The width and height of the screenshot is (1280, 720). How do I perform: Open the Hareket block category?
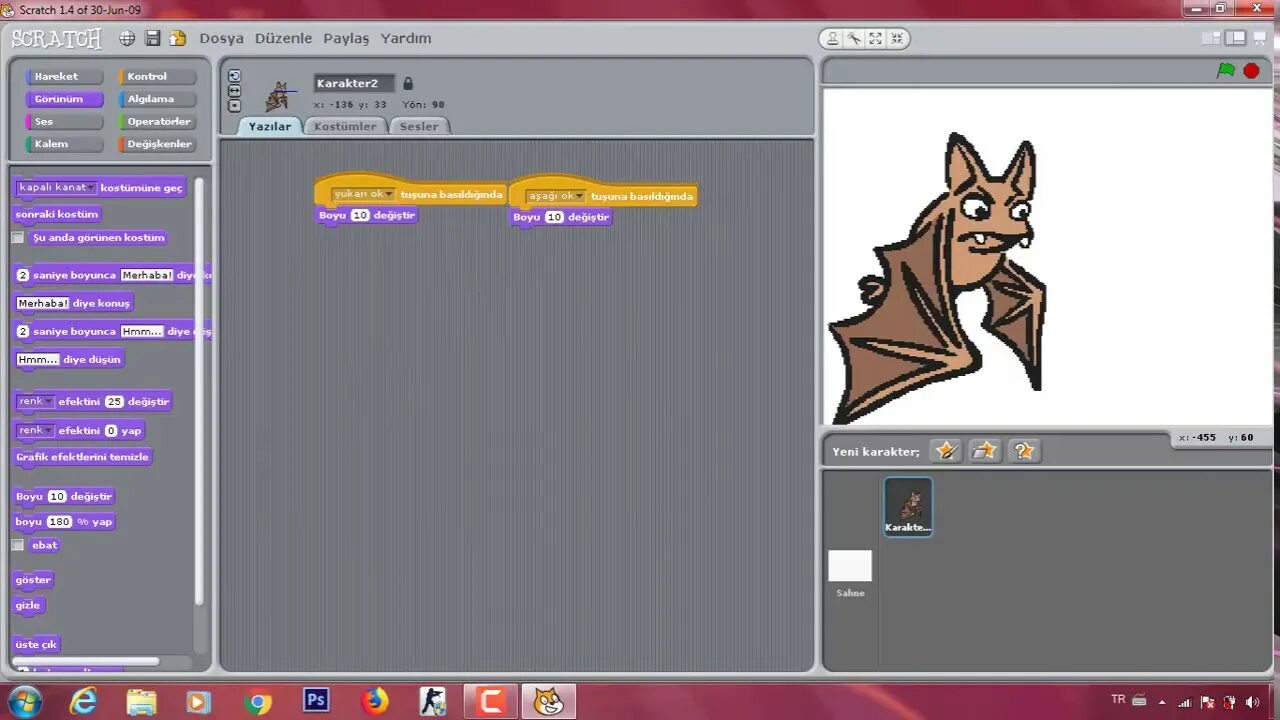(x=64, y=76)
